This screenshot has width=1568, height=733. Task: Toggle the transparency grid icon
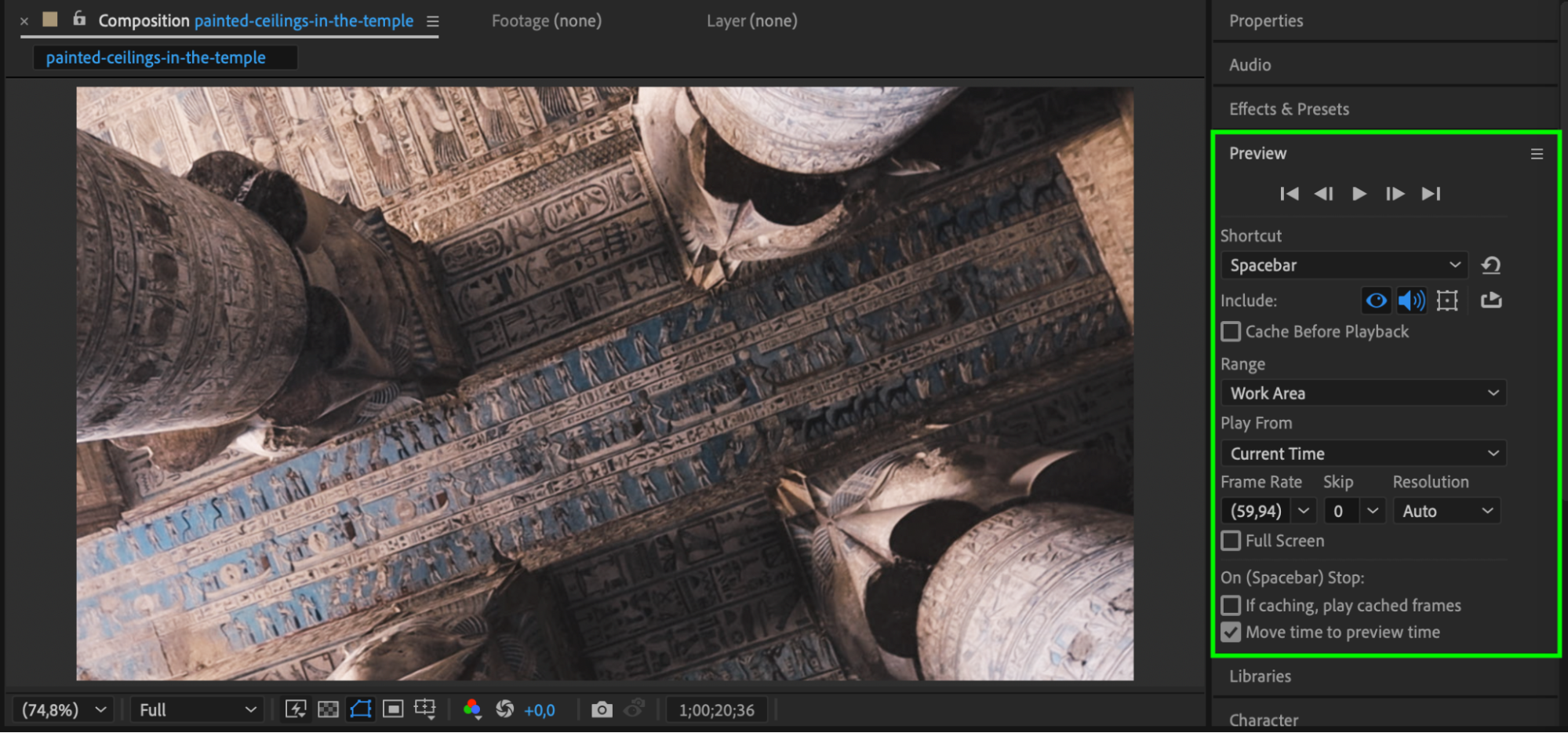click(x=328, y=709)
